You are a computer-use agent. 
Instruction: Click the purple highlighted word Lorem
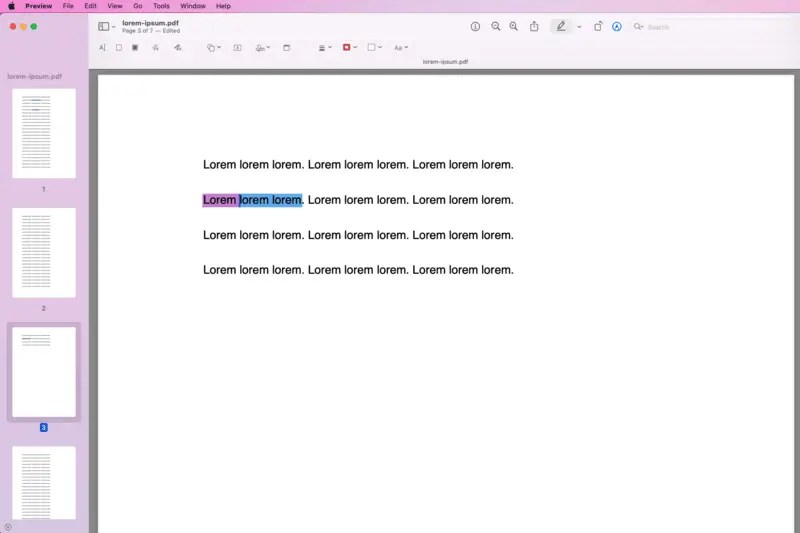coord(220,200)
